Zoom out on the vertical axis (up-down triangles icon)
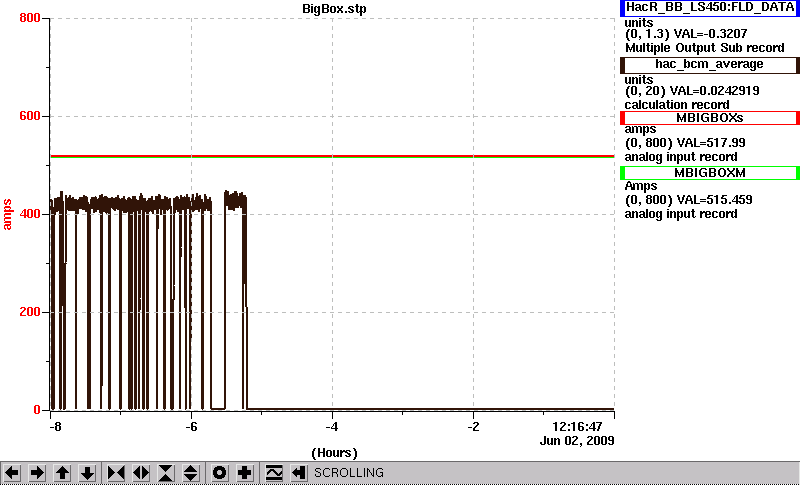800x485 pixels. point(191,473)
